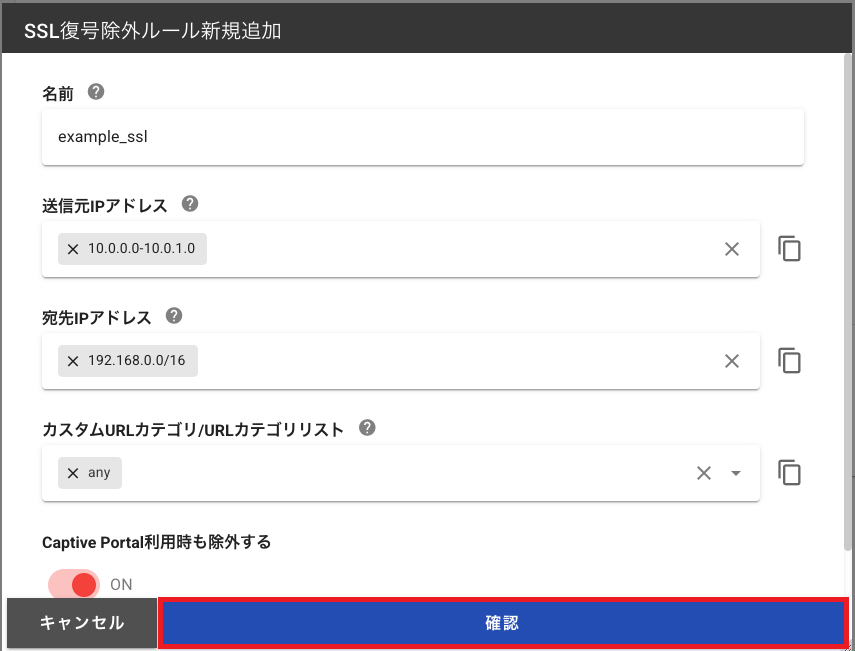Expand the URL category dropdown arrow

(736, 473)
